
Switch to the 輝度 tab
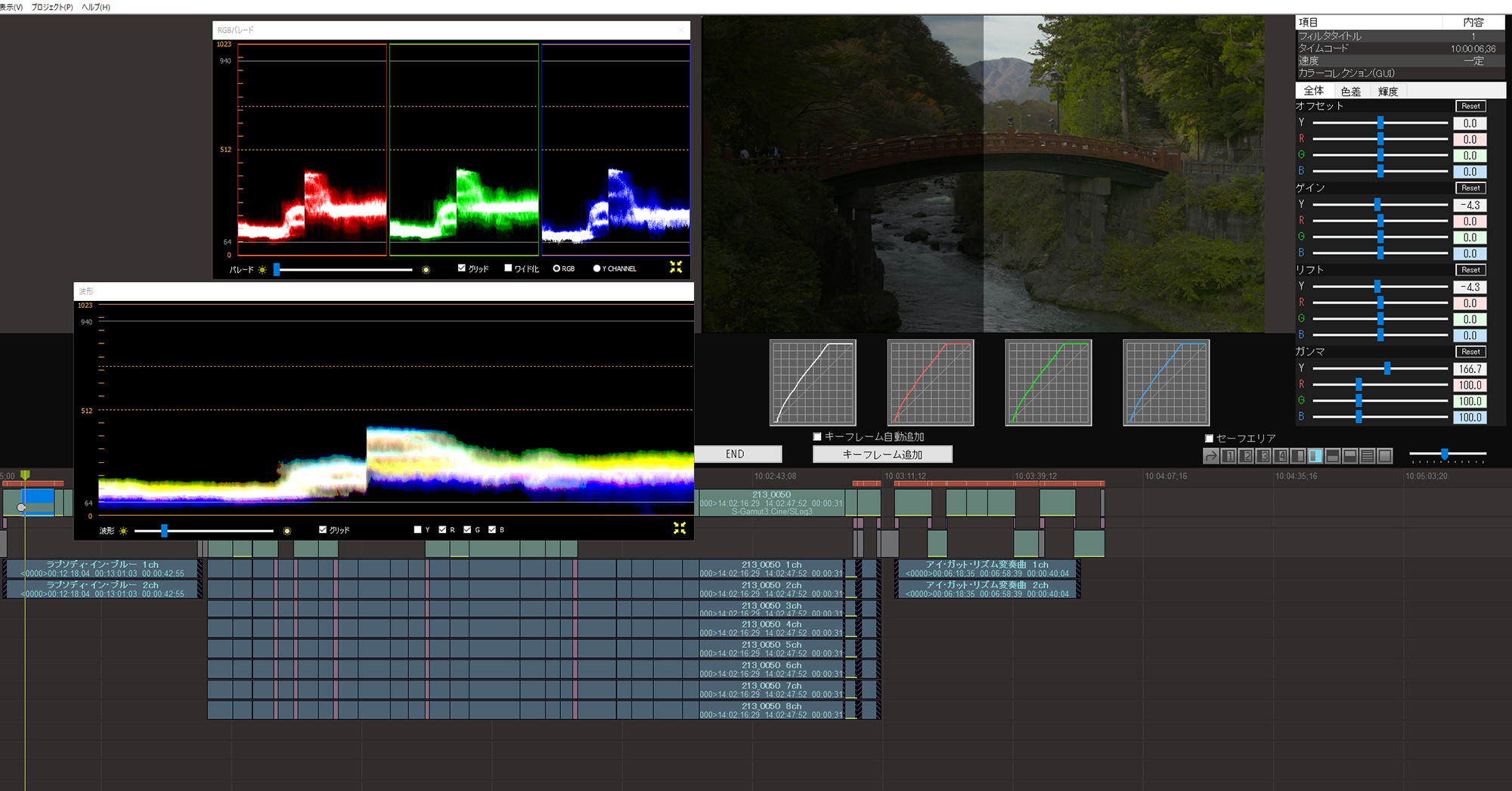click(1388, 92)
